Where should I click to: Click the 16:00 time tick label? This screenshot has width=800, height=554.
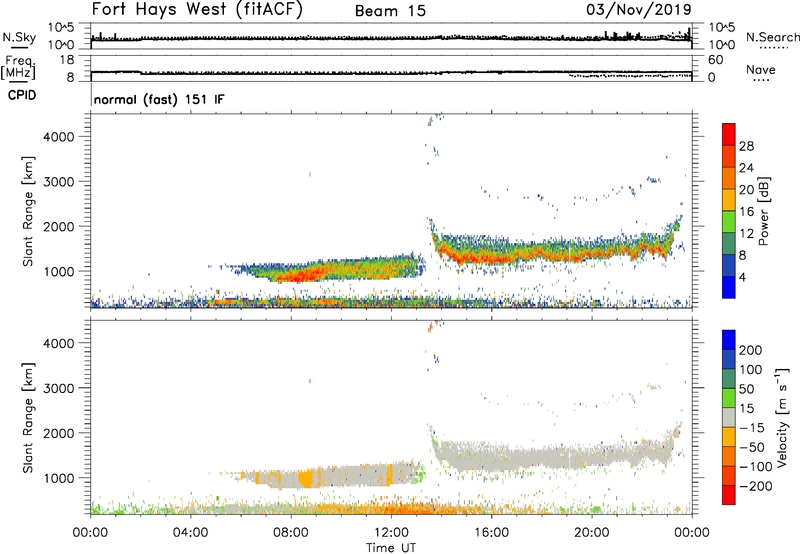(491, 533)
